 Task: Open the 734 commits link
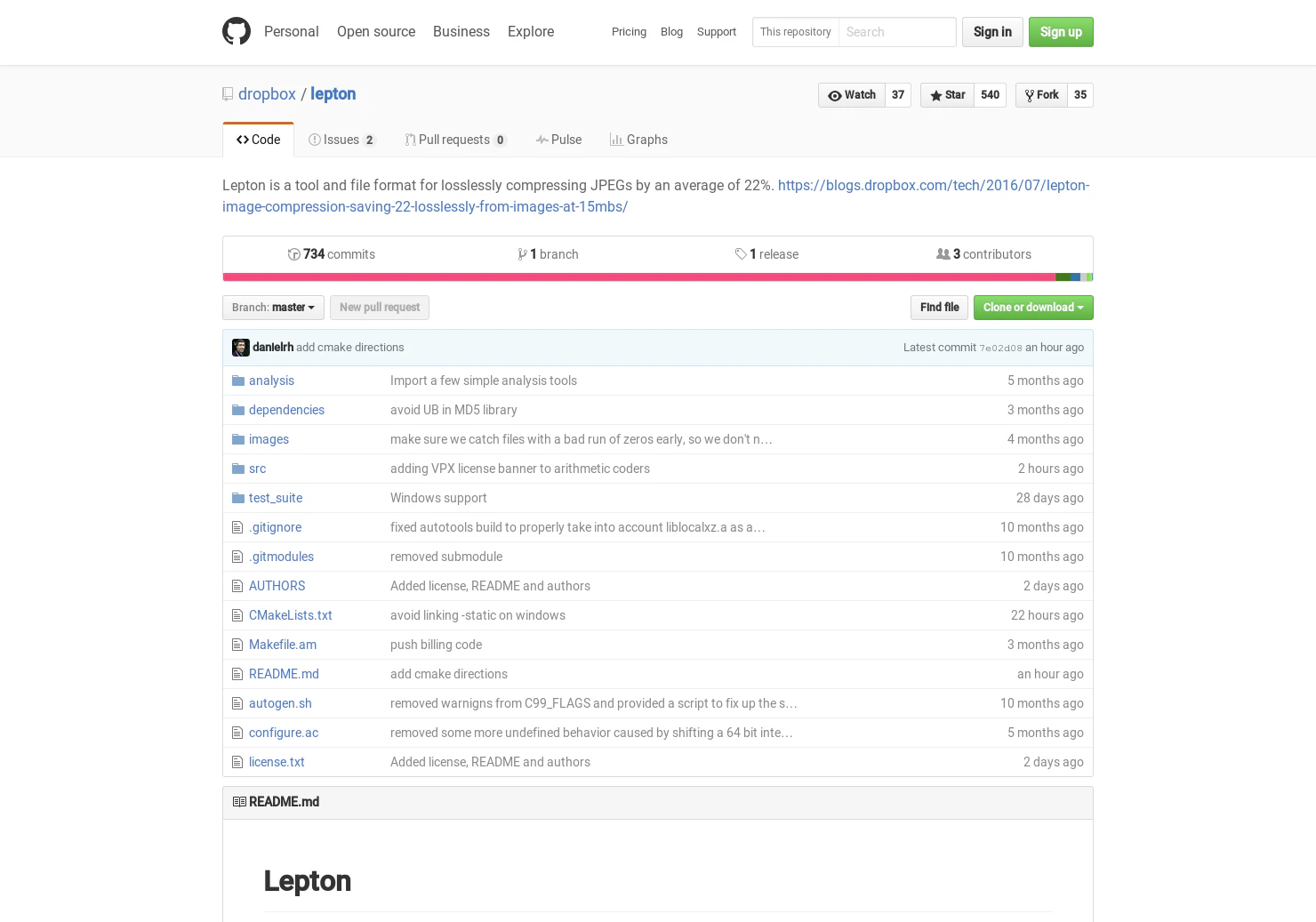click(x=332, y=254)
